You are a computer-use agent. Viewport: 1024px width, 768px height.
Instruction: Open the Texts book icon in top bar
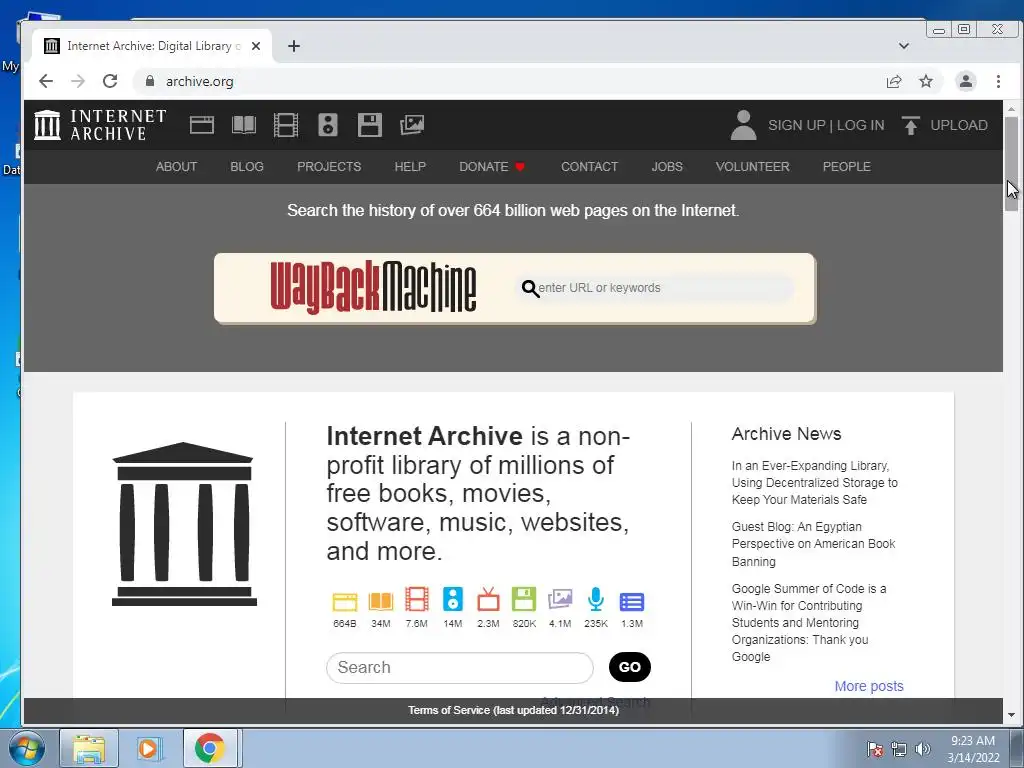244,125
